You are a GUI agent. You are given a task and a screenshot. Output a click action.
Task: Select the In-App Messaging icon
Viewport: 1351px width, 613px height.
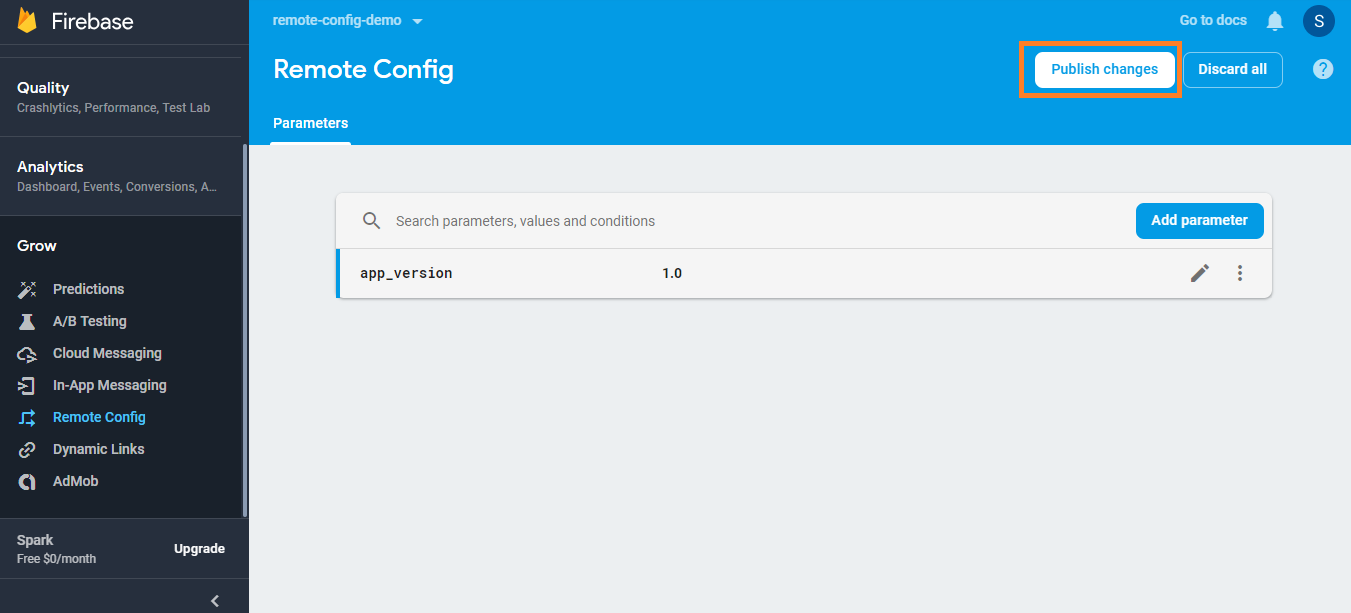pyautogui.click(x=26, y=385)
